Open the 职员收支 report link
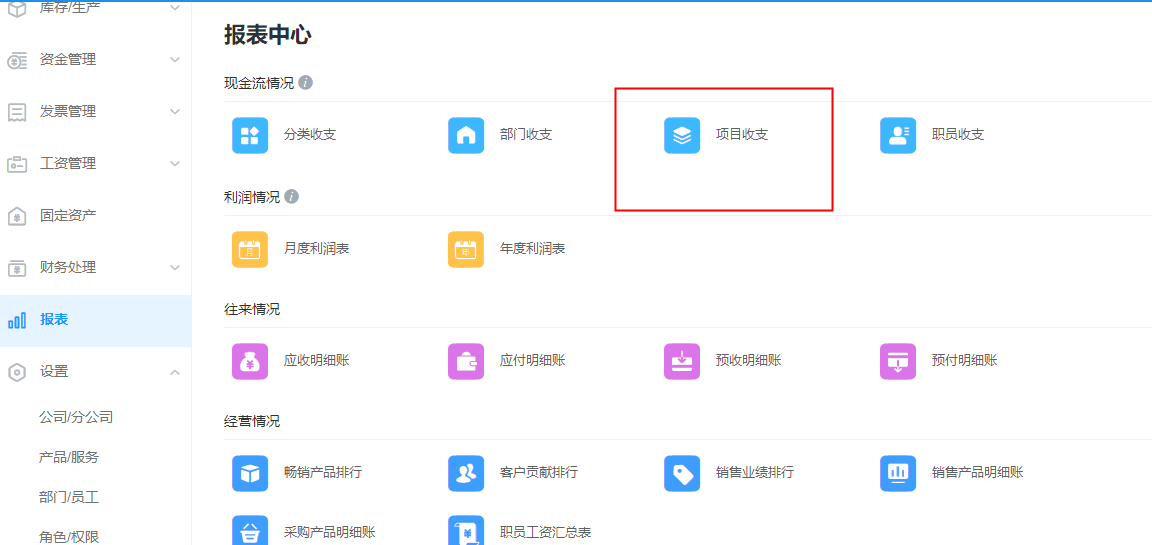The height and width of the screenshot is (545, 1152). [957, 135]
